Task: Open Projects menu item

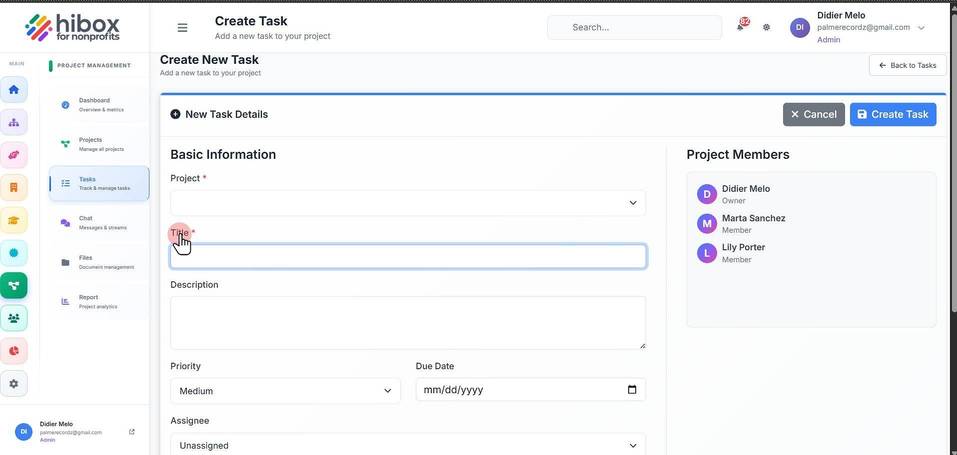Action: 99,144
